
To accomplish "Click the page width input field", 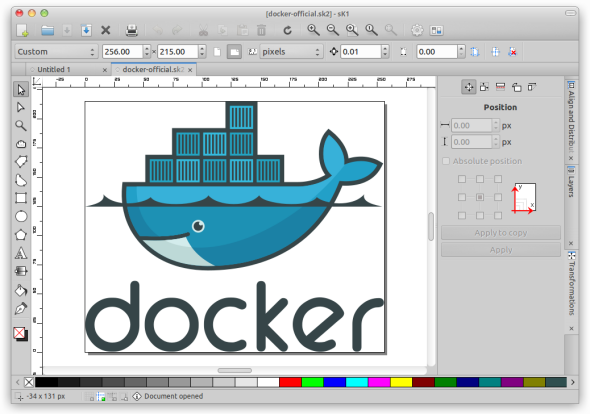I will click(123, 52).
